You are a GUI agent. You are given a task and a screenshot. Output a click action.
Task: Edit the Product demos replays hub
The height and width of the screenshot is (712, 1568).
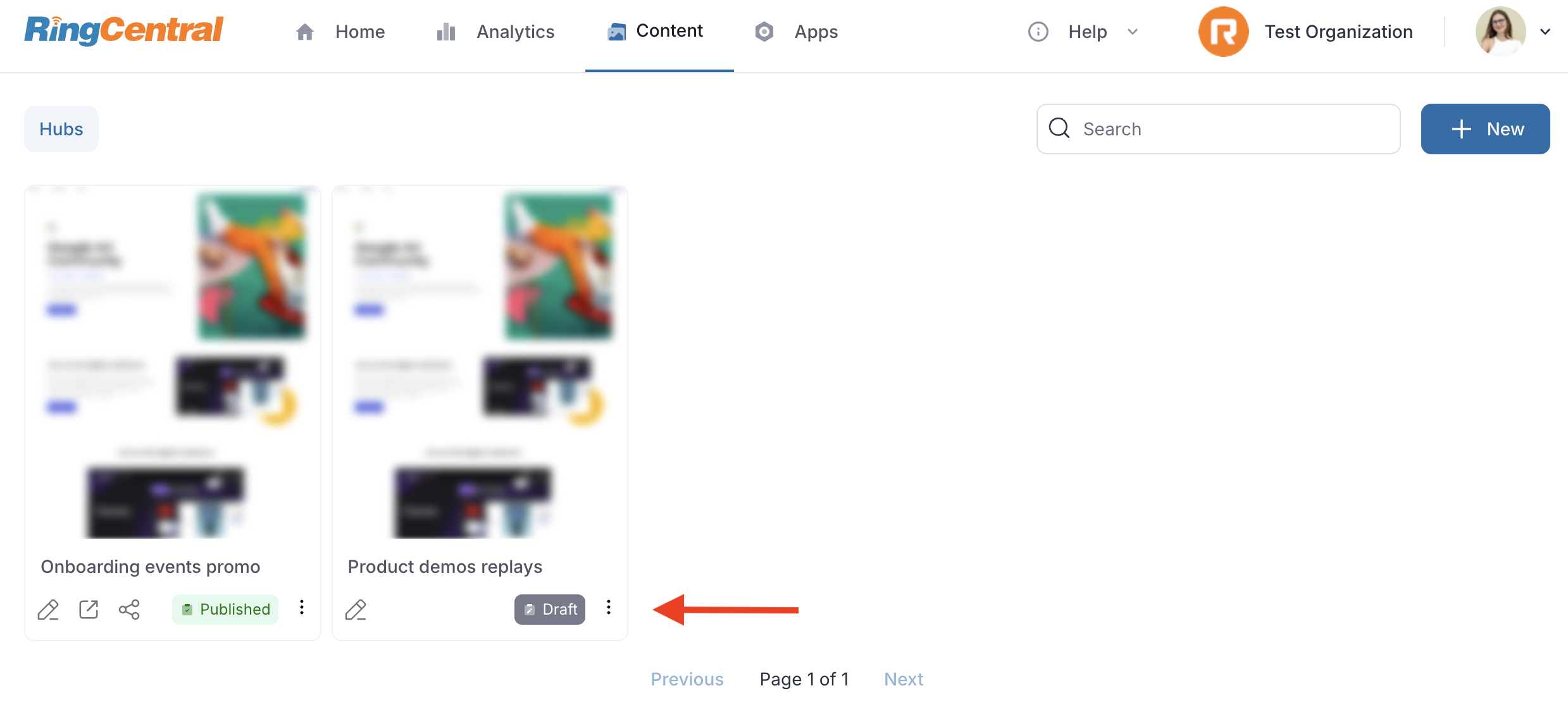coord(356,610)
